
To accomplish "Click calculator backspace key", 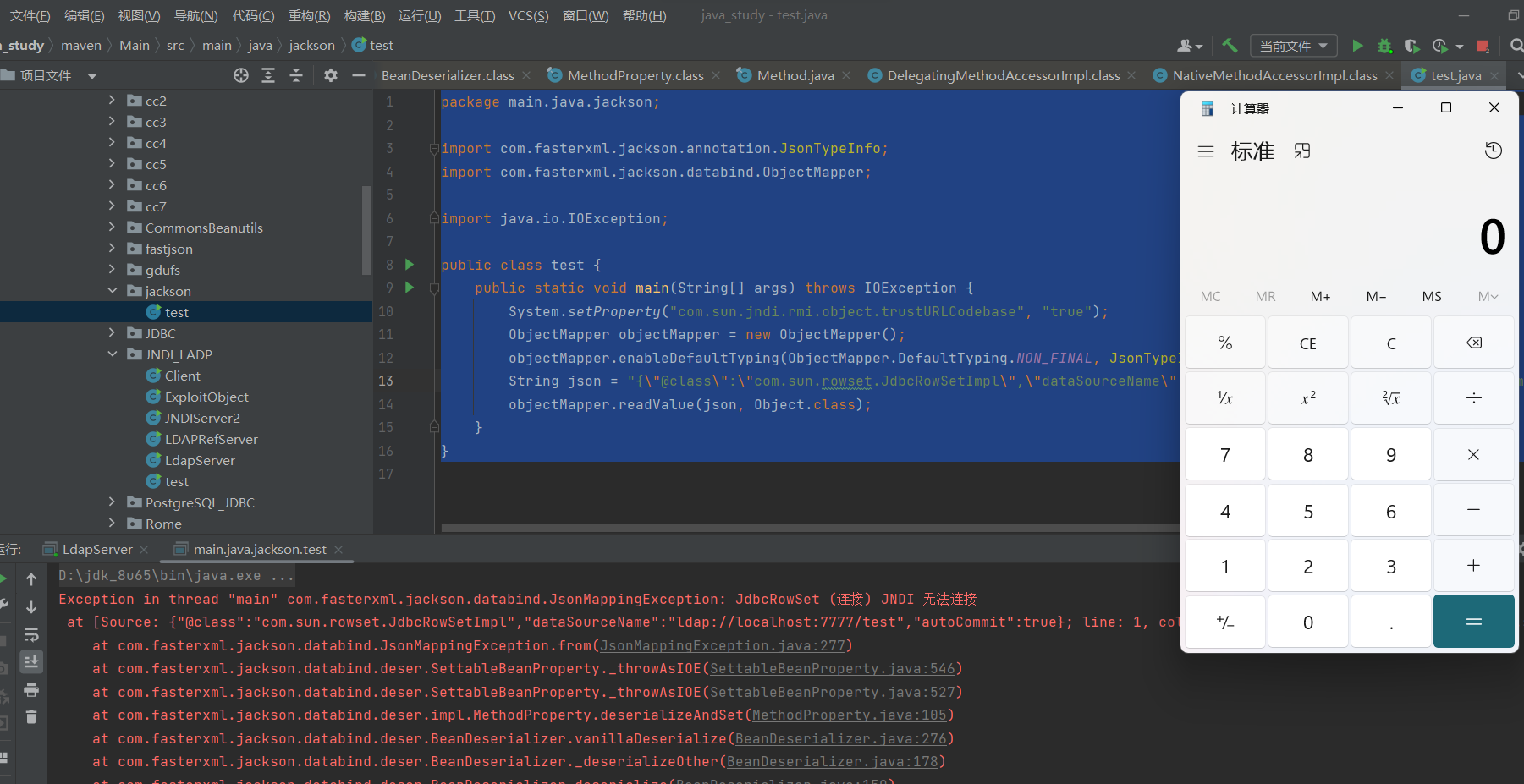I will (1474, 343).
